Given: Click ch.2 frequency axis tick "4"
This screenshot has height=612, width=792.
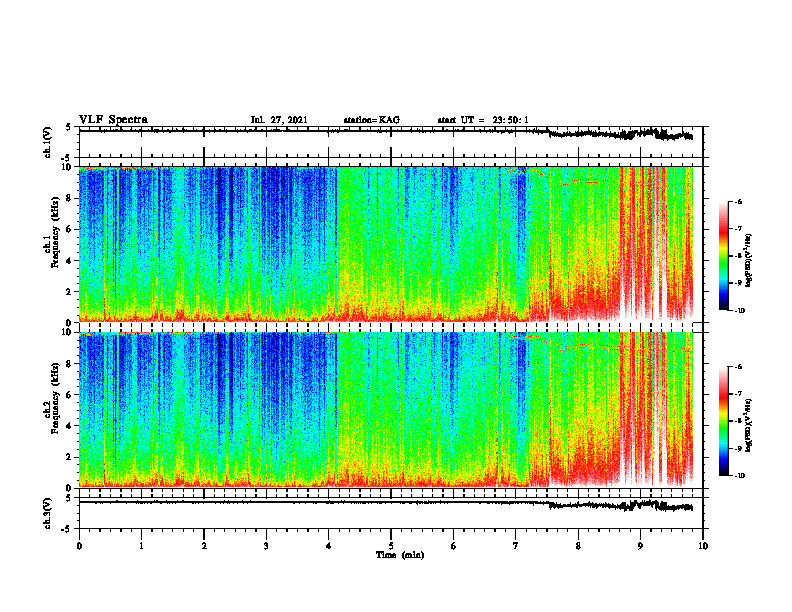Looking at the screenshot, I should tap(70, 426).
